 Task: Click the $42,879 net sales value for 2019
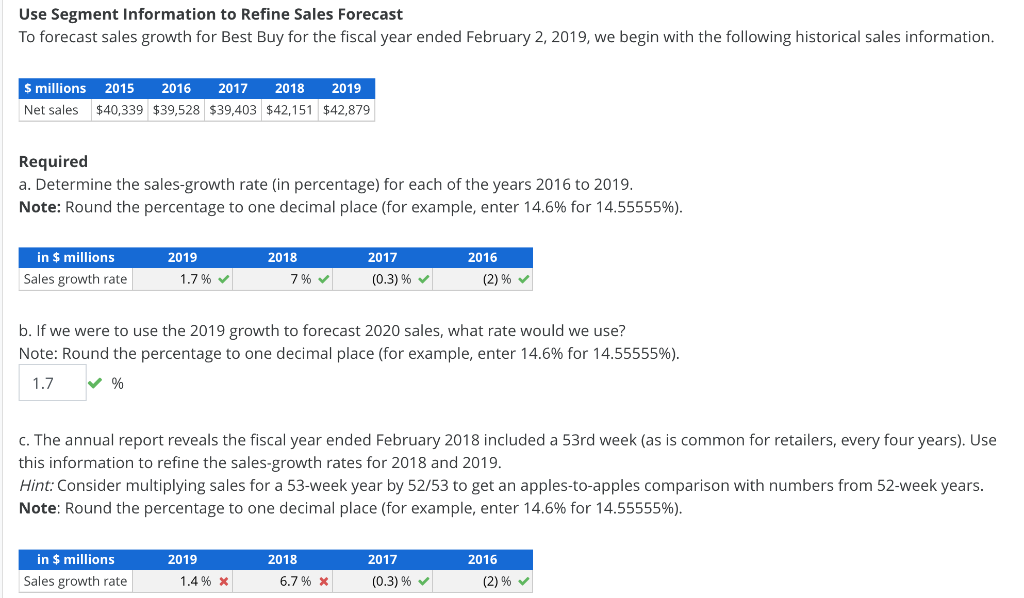[x=346, y=110]
